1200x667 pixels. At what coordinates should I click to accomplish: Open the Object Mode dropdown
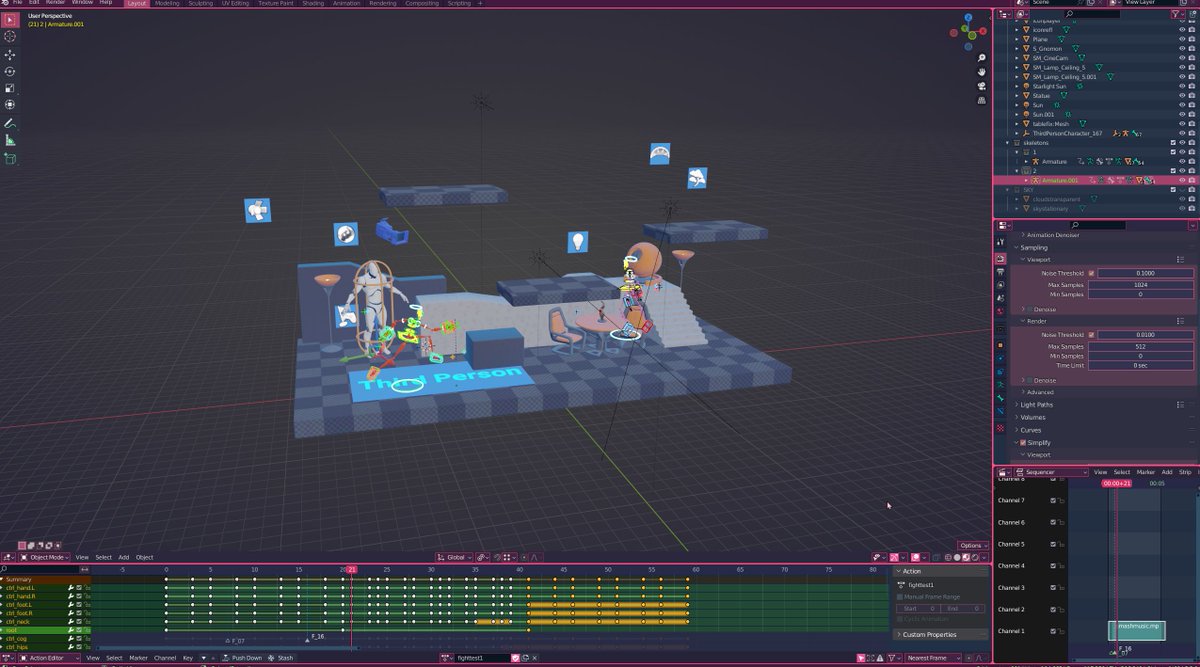point(43,557)
